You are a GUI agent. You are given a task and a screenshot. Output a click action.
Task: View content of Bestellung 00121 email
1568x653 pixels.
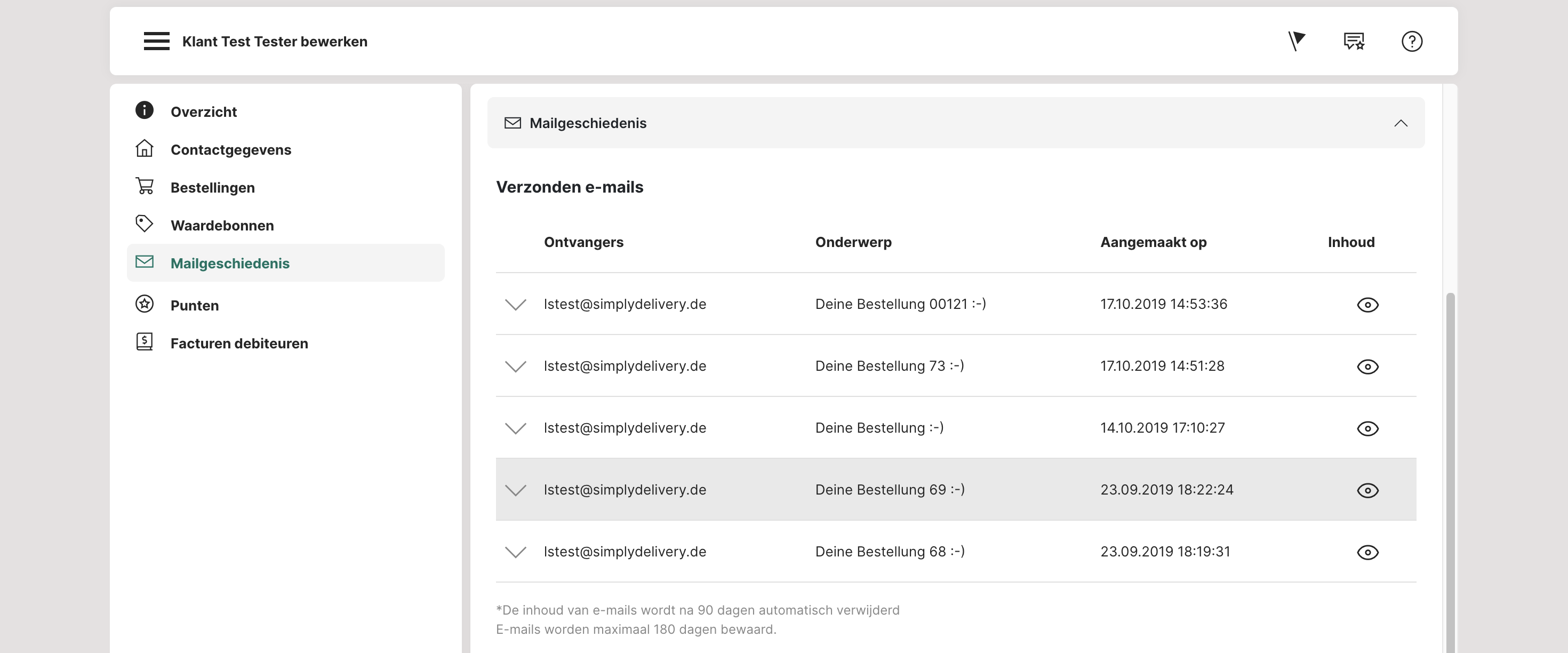coord(1367,305)
